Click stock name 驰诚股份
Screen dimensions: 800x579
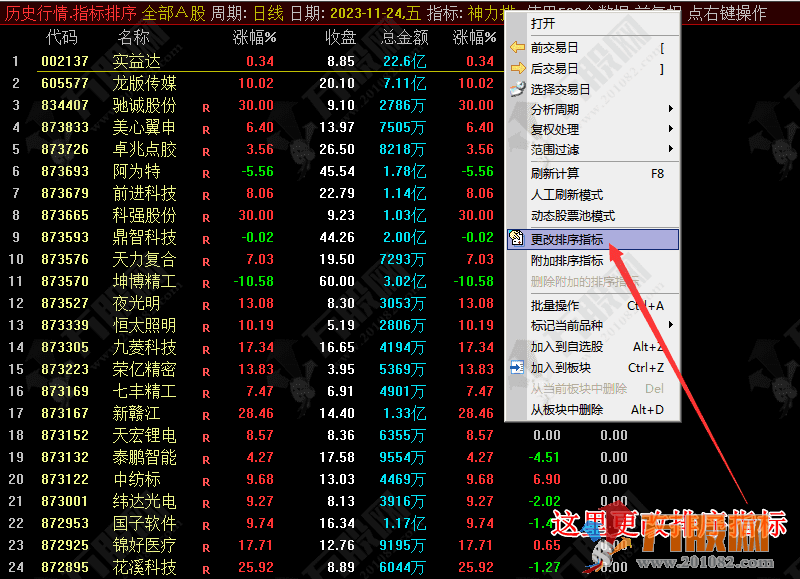(144, 105)
